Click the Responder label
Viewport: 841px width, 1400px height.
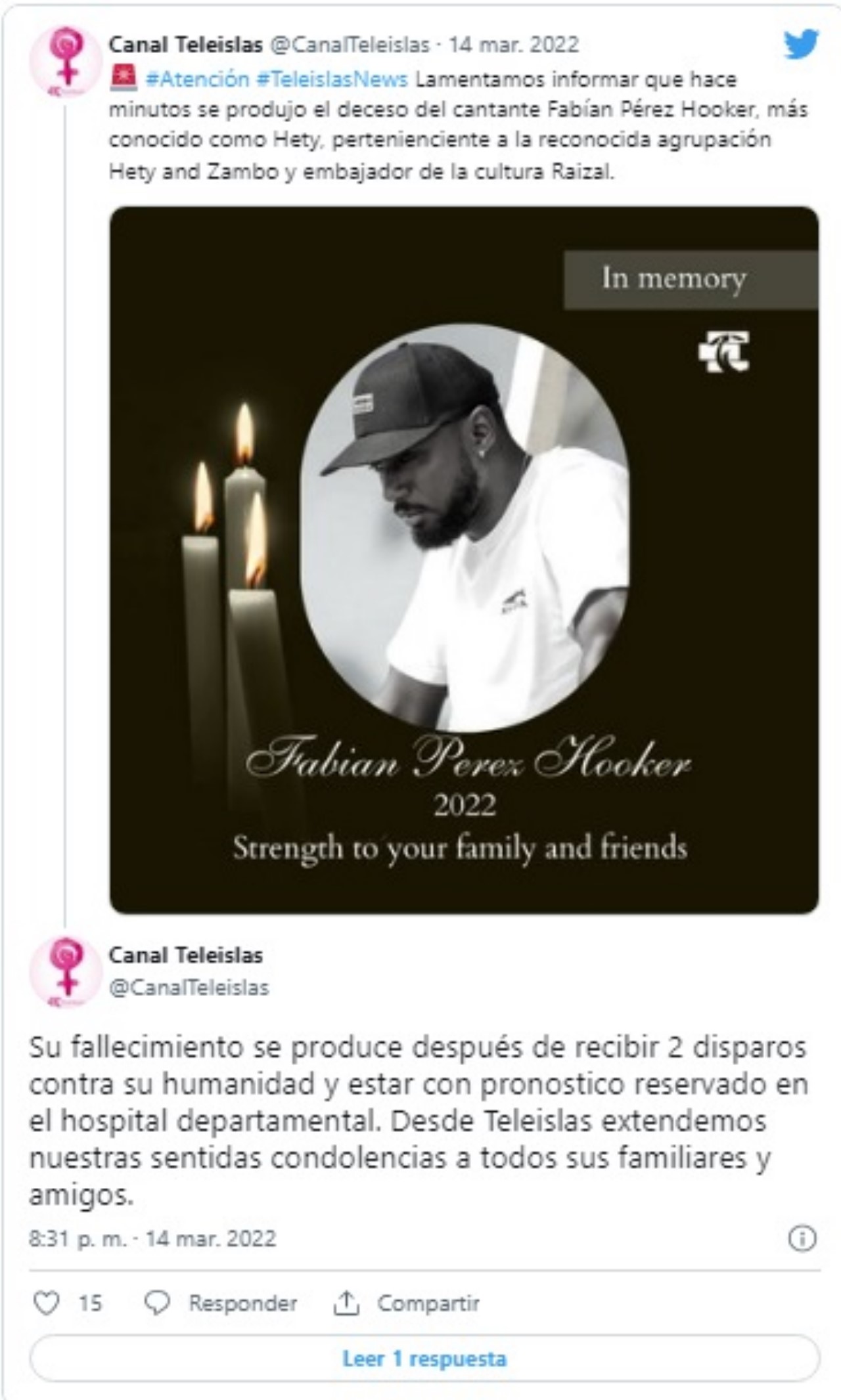(242, 1303)
